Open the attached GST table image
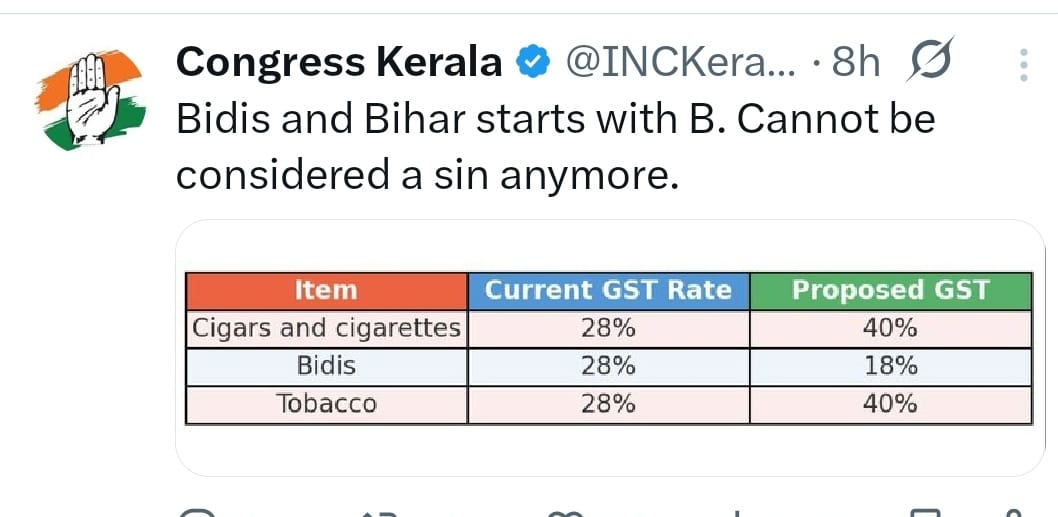Image resolution: width=1058 pixels, height=517 pixels. pyautogui.click(x=609, y=348)
